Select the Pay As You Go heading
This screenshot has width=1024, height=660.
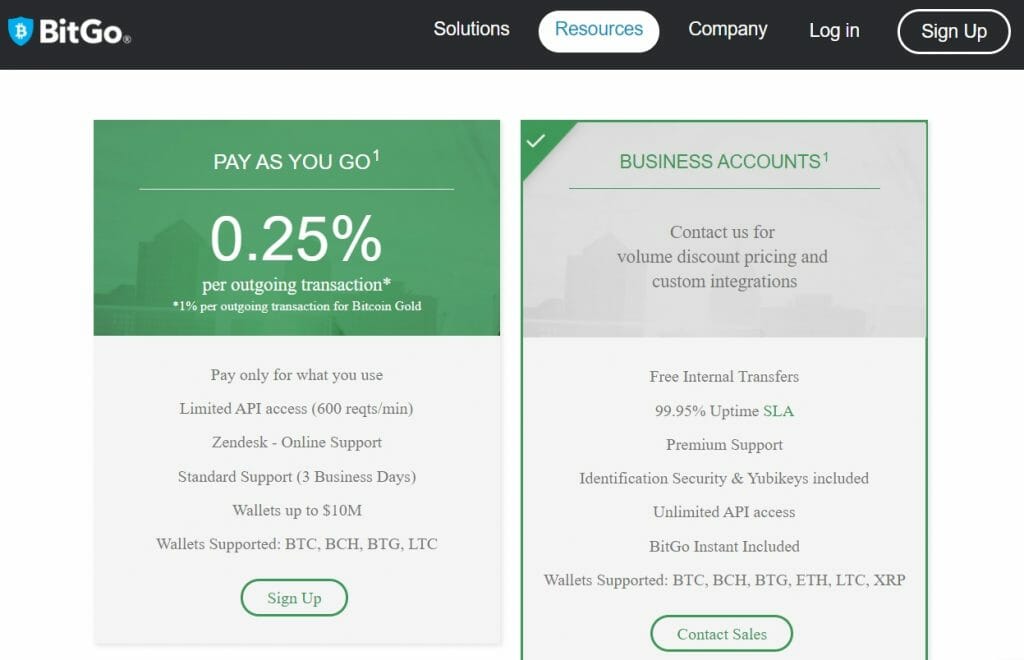click(x=292, y=161)
